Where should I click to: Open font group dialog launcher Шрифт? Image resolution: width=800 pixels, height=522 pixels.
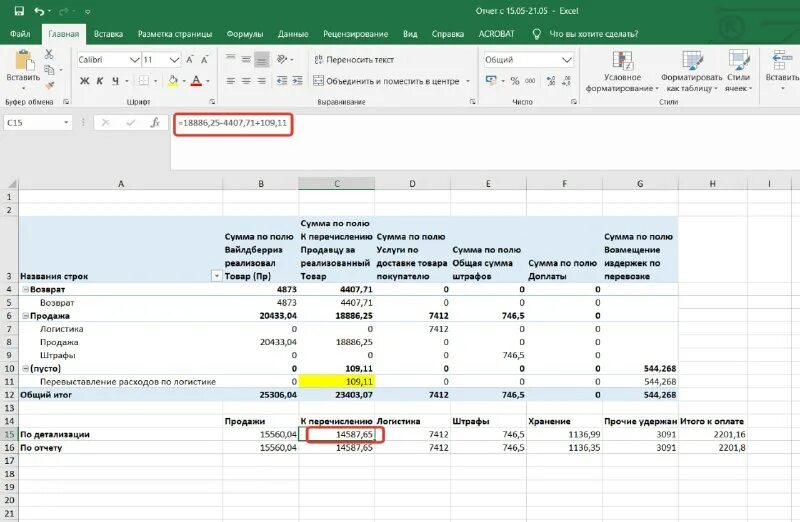tap(212, 102)
